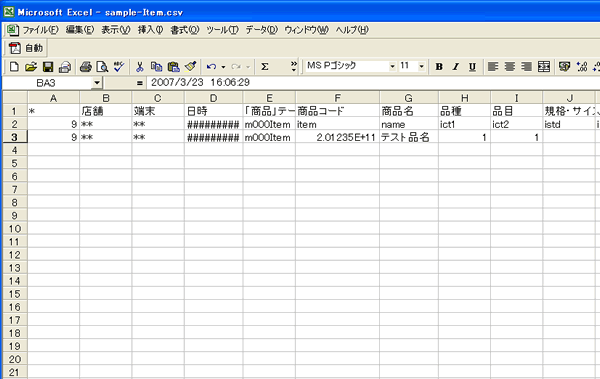Open the font name dropdown MS Pゴシック
The width and height of the screenshot is (600, 379).
click(x=392, y=67)
